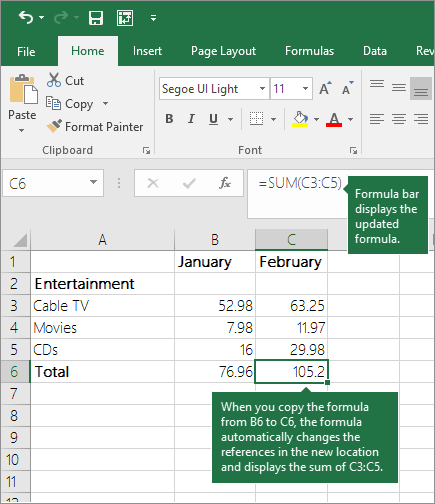Toggle Underline formatting
Screen dimensions: 435x504
point(213,119)
